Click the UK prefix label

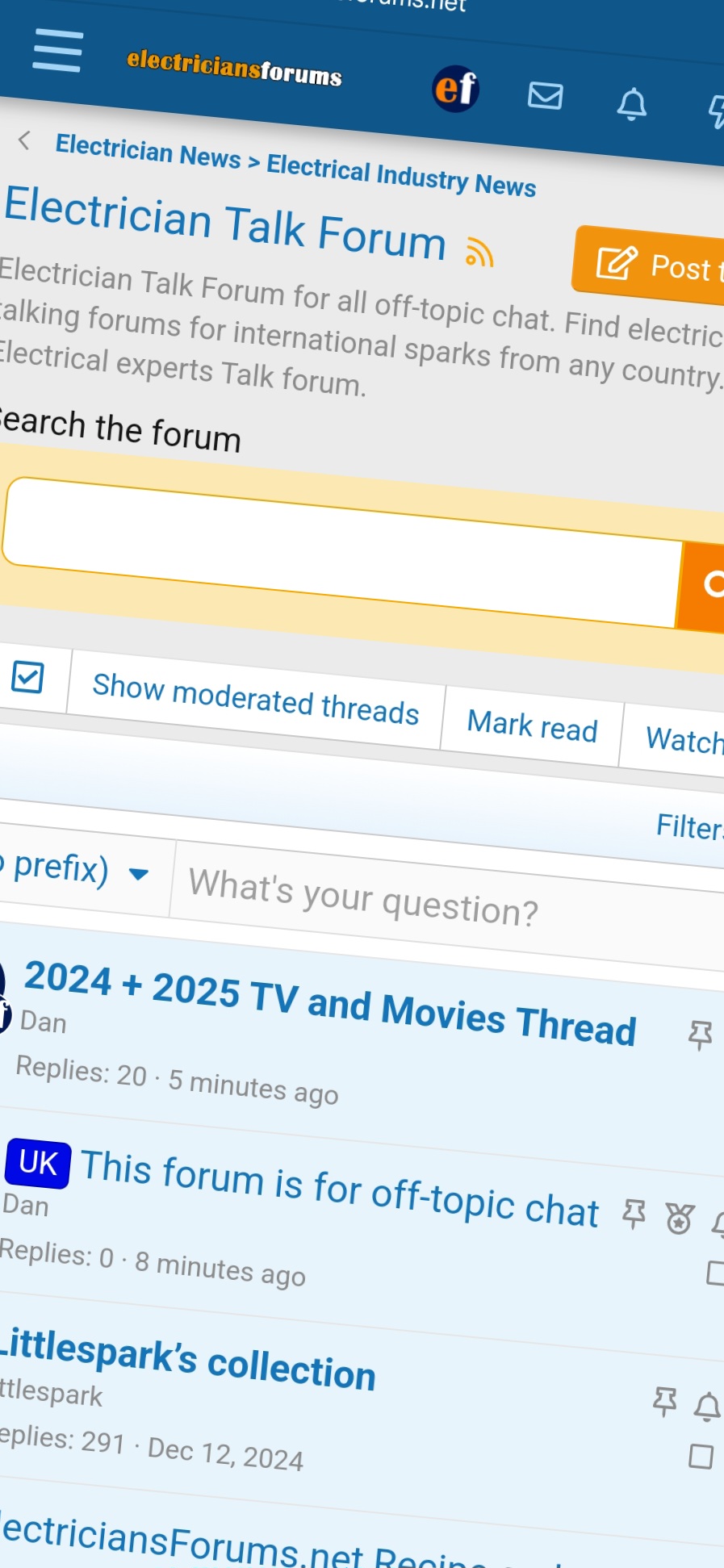[x=38, y=1163]
